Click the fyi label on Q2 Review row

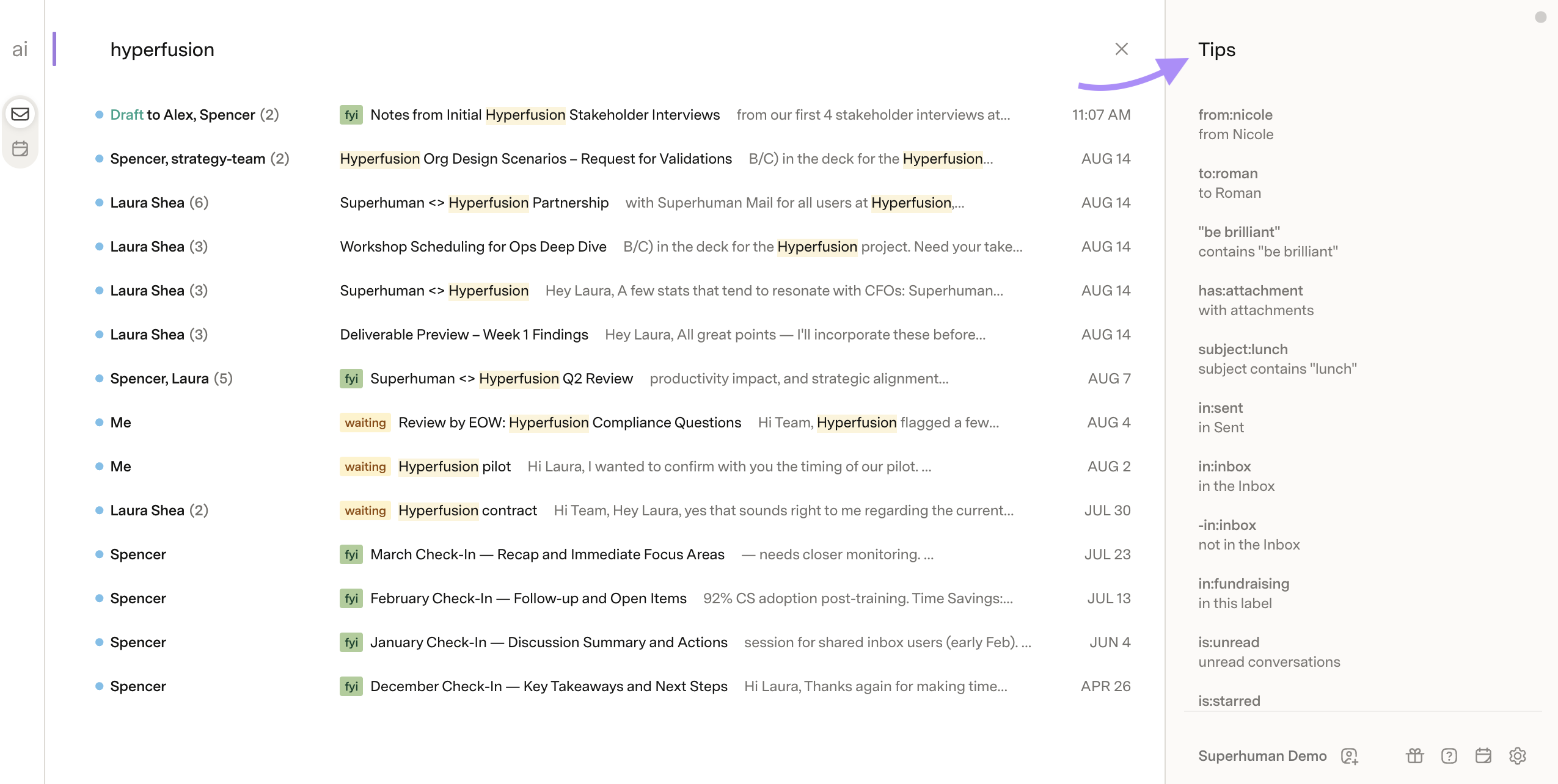click(351, 379)
